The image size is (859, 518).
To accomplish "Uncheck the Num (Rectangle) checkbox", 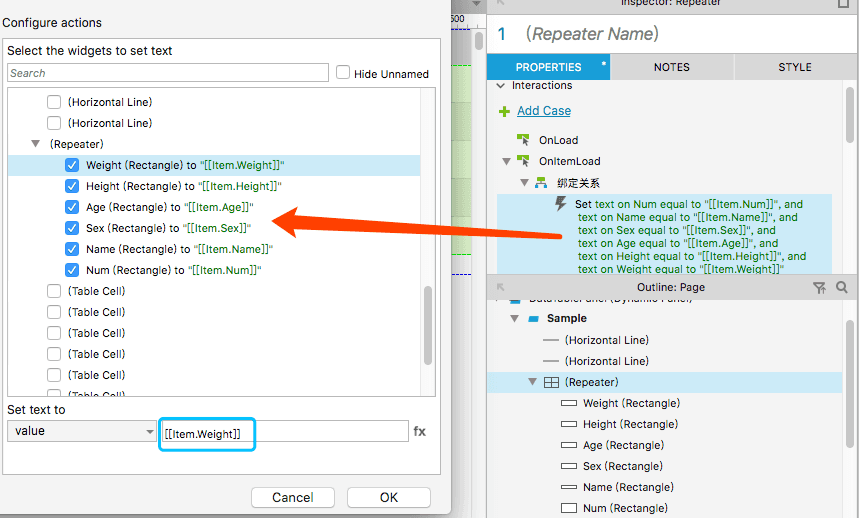I will point(72,270).
